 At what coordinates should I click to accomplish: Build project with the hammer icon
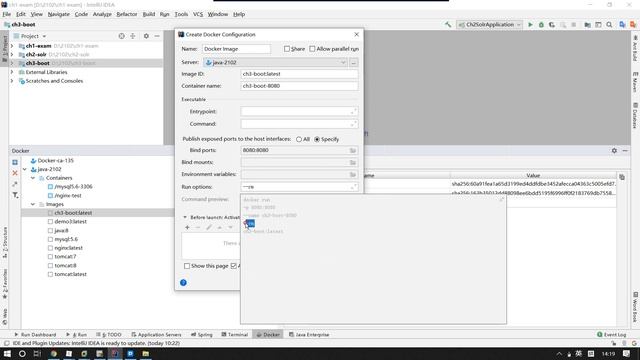448,25
